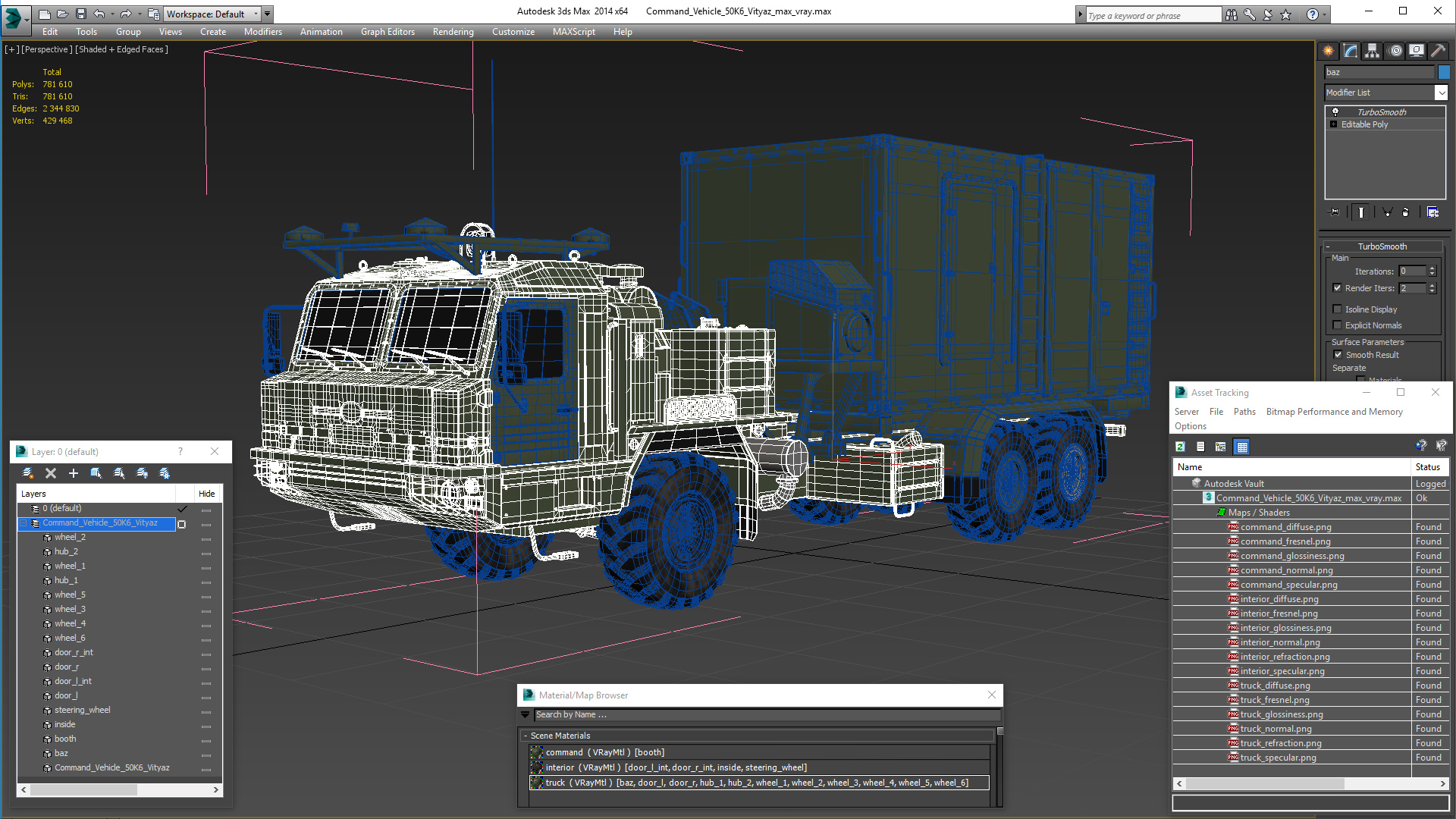Viewport: 1456px width, 819px height.
Task: Click Status column header in Asset Tracking
Action: [1429, 467]
